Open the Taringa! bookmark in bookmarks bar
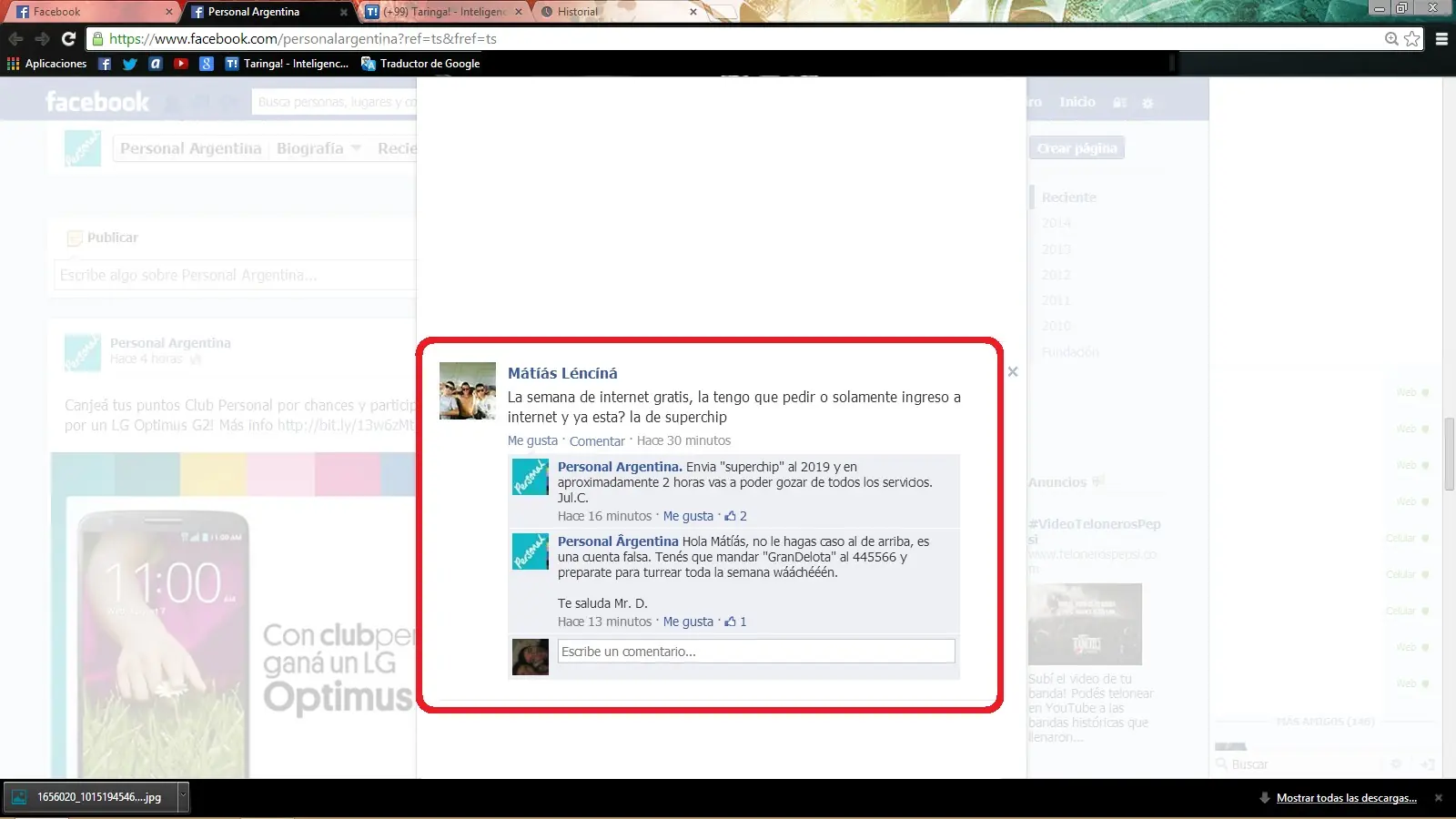The width and height of the screenshot is (1456, 819). click(x=287, y=64)
